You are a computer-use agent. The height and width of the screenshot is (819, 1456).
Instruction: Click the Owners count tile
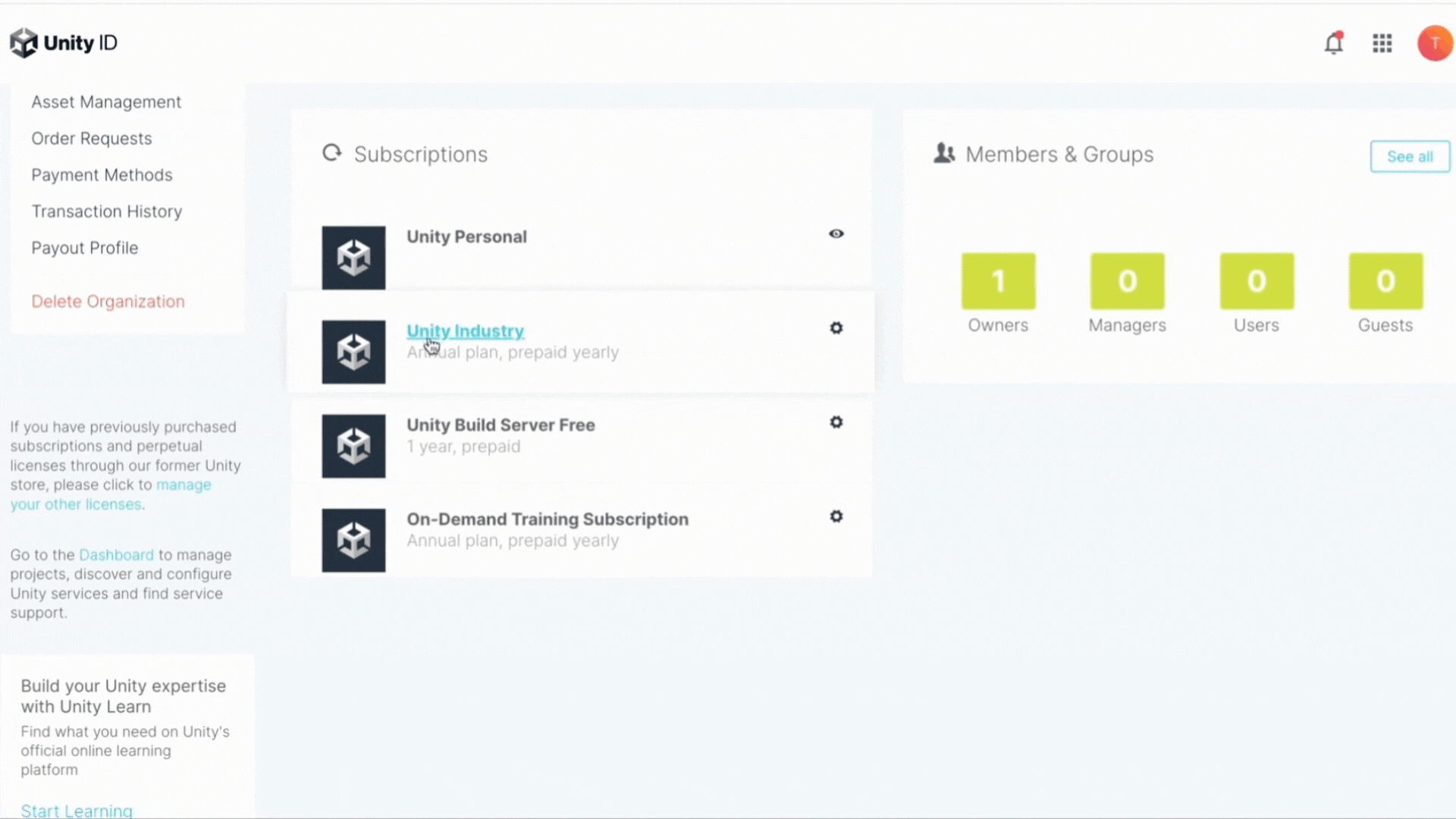point(998,281)
